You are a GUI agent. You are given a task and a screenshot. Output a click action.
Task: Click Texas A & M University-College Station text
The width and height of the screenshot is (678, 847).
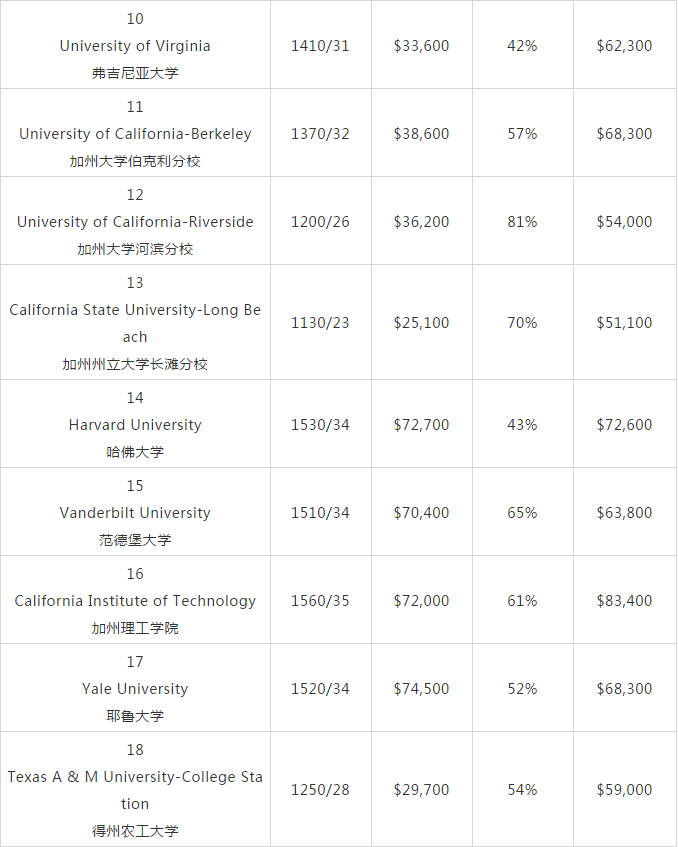pyautogui.click(x=135, y=790)
